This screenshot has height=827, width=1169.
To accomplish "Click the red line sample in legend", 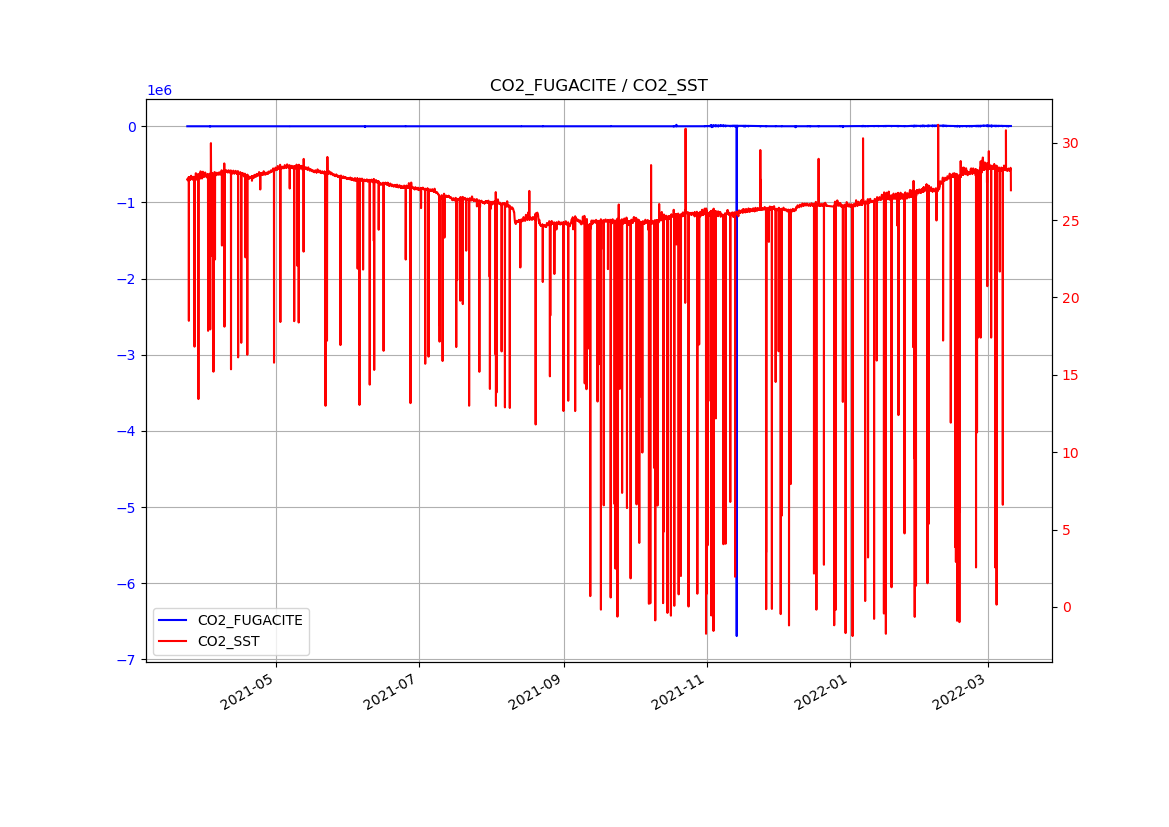I will point(173,641).
